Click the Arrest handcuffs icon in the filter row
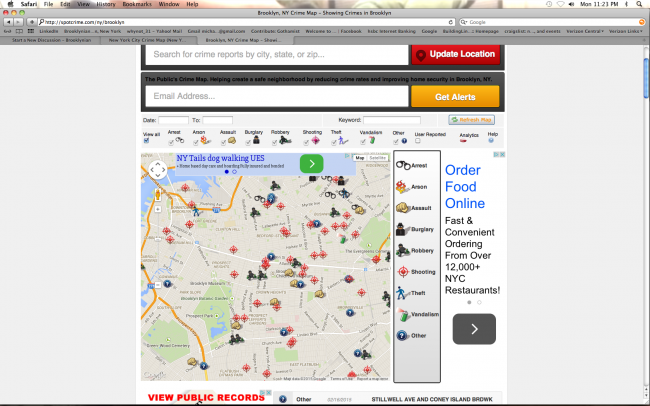Image resolution: width=650 pixels, height=406 pixels. click(180, 140)
